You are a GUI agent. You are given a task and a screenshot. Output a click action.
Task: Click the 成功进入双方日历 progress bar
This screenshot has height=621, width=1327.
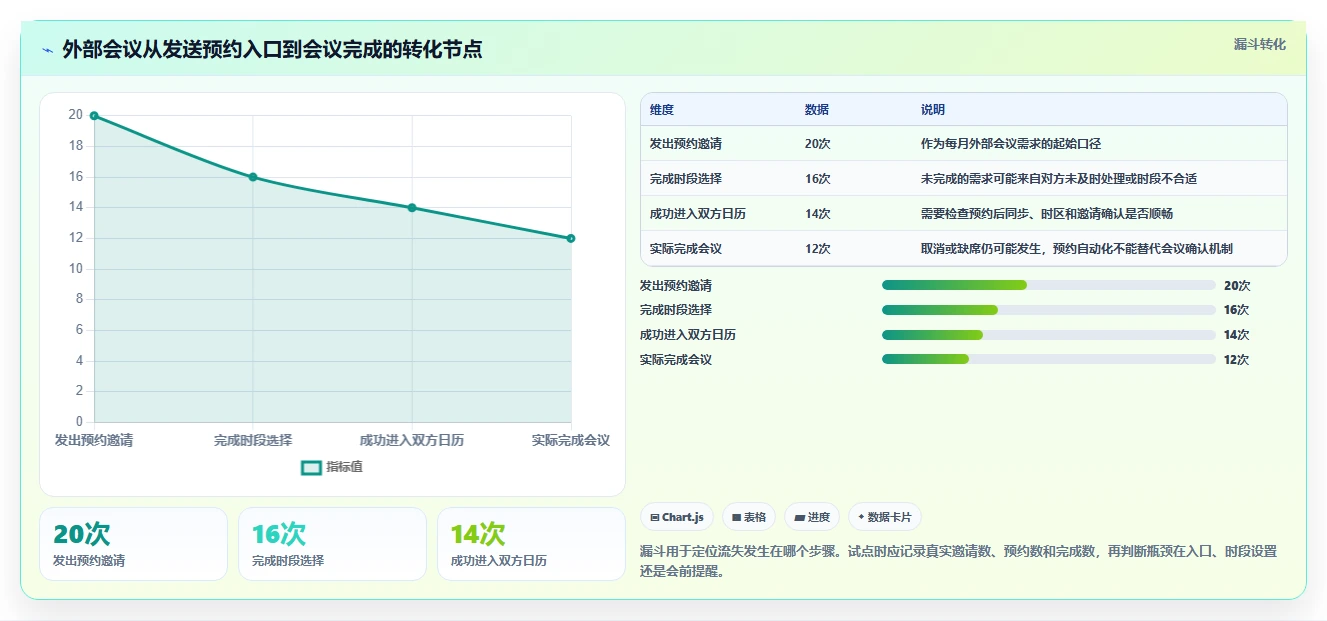(1049, 335)
